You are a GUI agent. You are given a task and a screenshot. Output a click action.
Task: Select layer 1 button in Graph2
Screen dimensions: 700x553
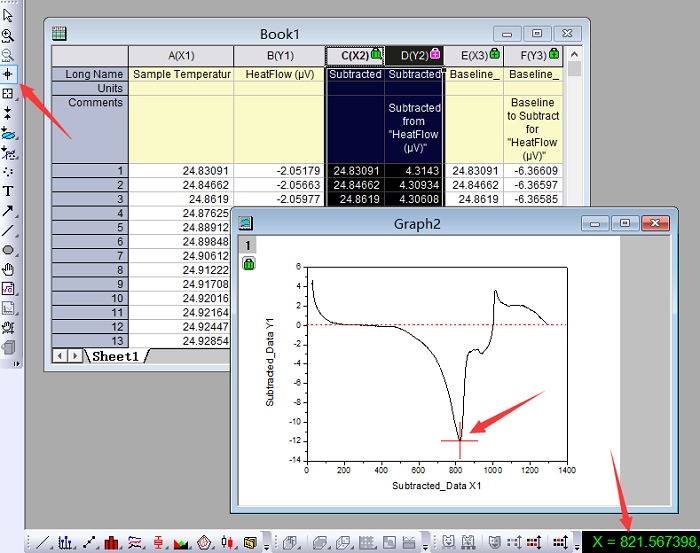(x=248, y=245)
